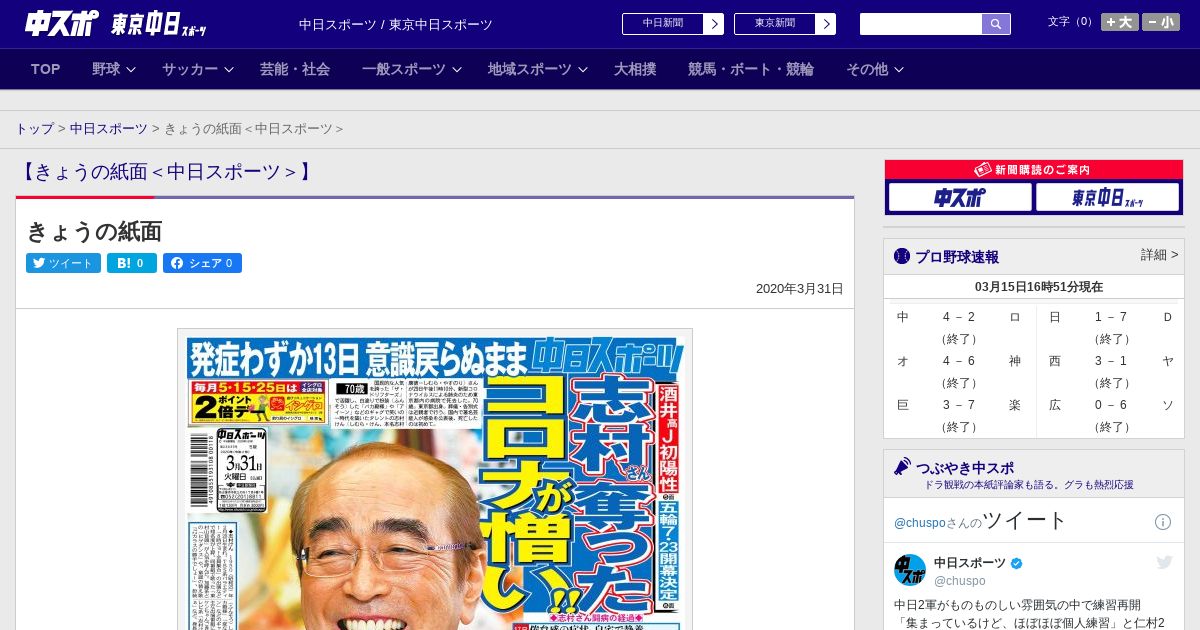This screenshot has height=630, width=1200.
Task: Click プロ野球速報 baseball icon
Action: click(x=902, y=257)
